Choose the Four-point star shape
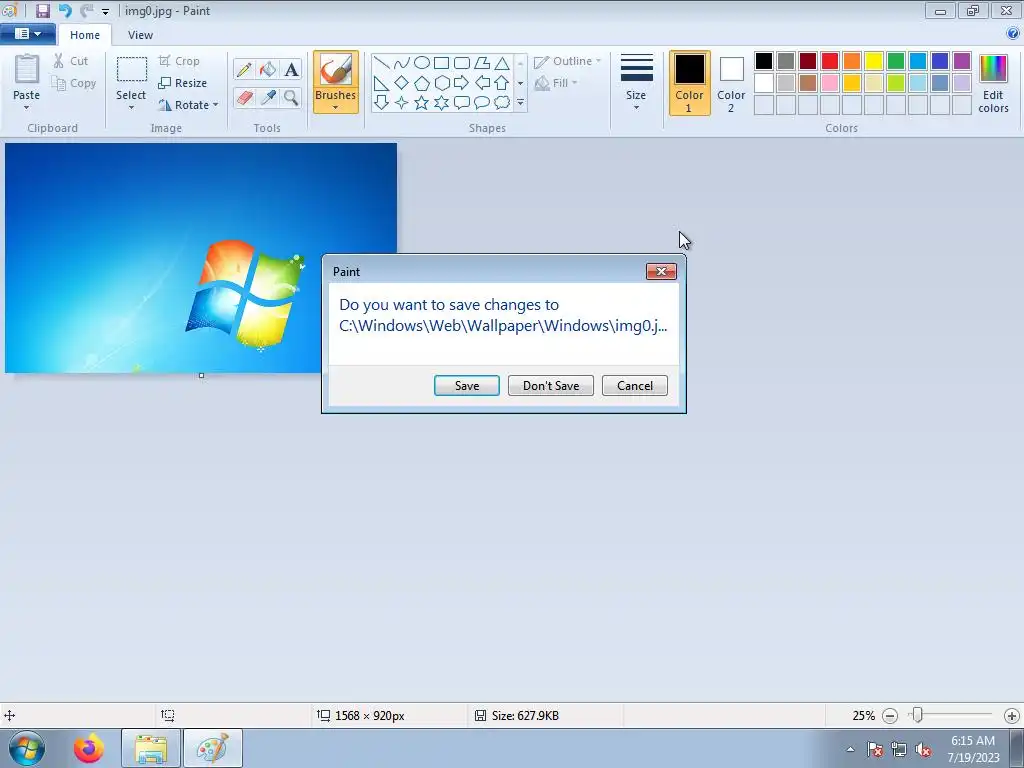The width and height of the screenshot is (1024, 768). (x=402, y=103)
